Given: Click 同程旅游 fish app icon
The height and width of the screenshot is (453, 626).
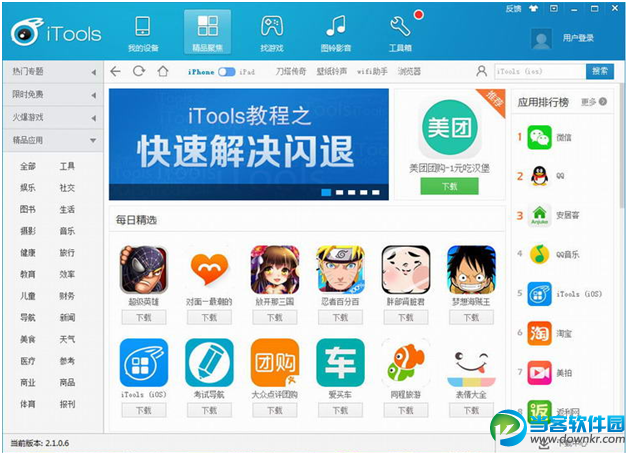Looking at the screenshot, I should click(x=406, y=363).
